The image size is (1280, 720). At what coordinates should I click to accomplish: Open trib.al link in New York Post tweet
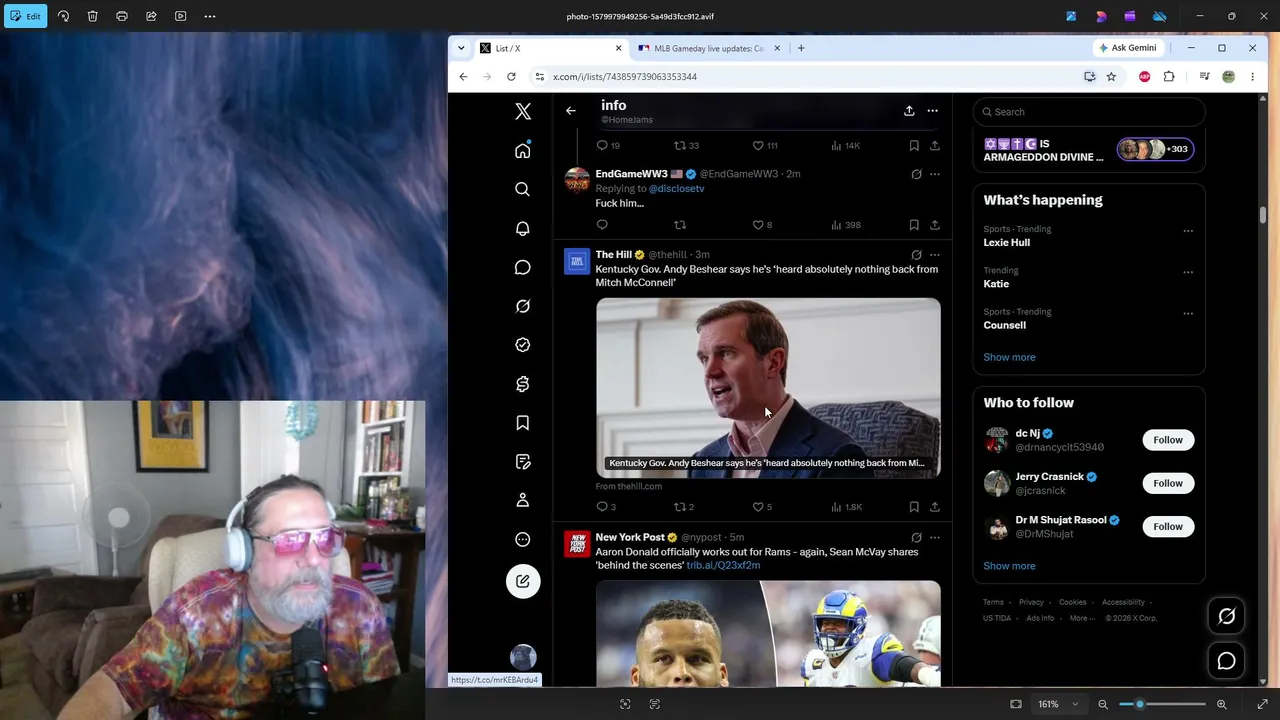coord(723,566)
